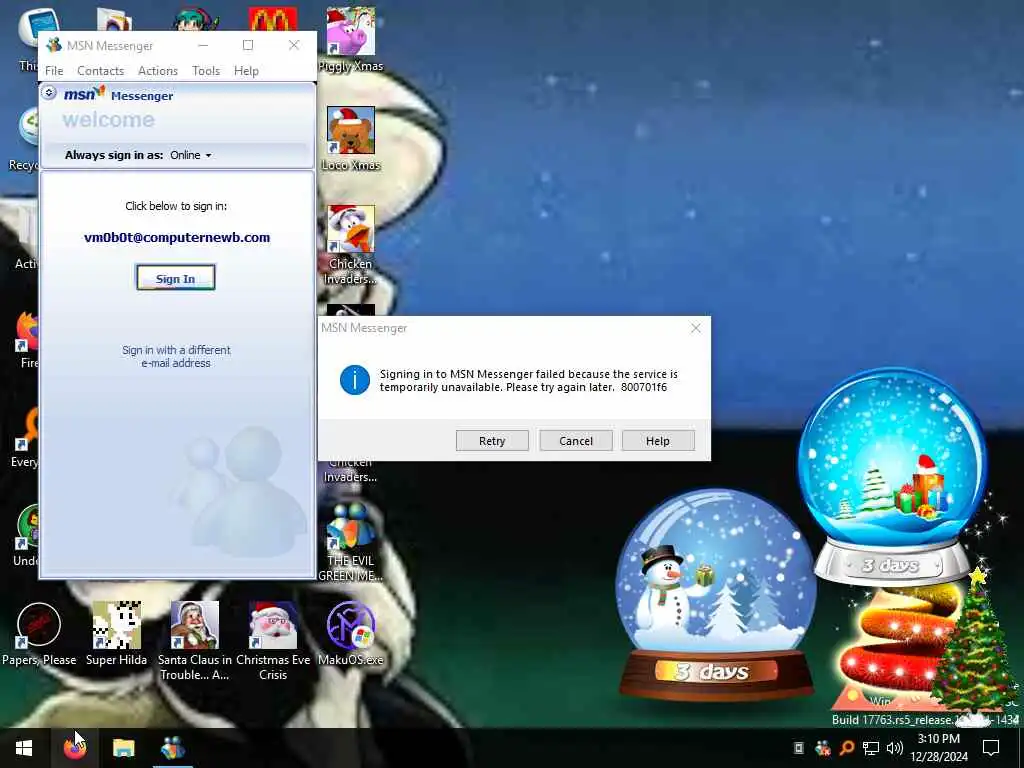Open the Windows Start menu
Image resolution: width=1024 pixels, height=768 pixels.
tap(24, 748)
